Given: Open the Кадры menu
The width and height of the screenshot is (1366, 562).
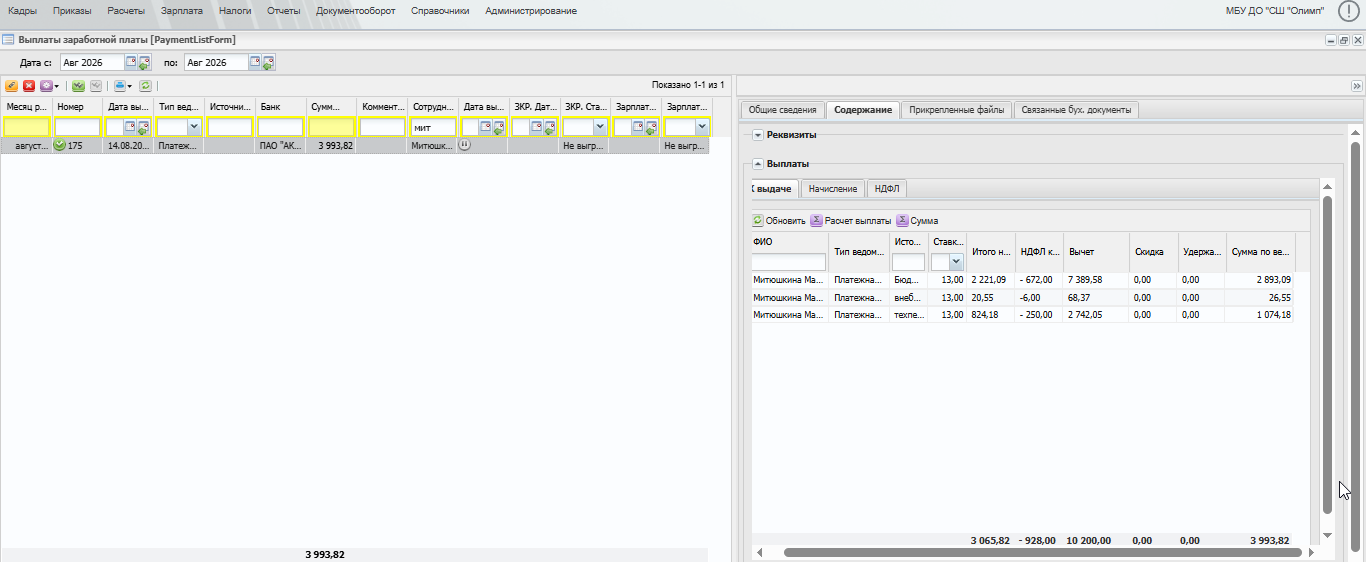Looking at the screenshot, I should point(23,11).
